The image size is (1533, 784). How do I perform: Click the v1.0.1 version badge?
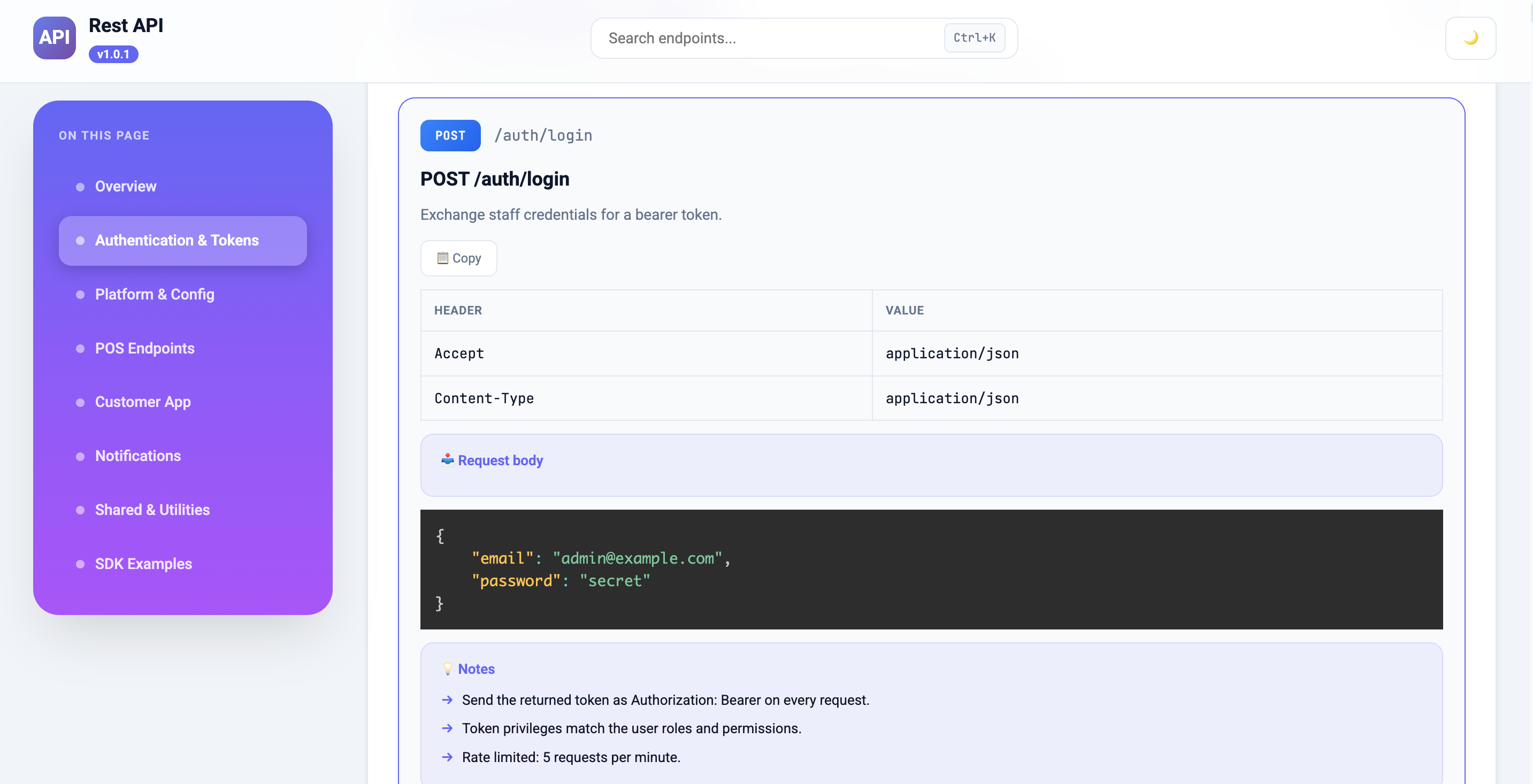(x=113, y=54)
